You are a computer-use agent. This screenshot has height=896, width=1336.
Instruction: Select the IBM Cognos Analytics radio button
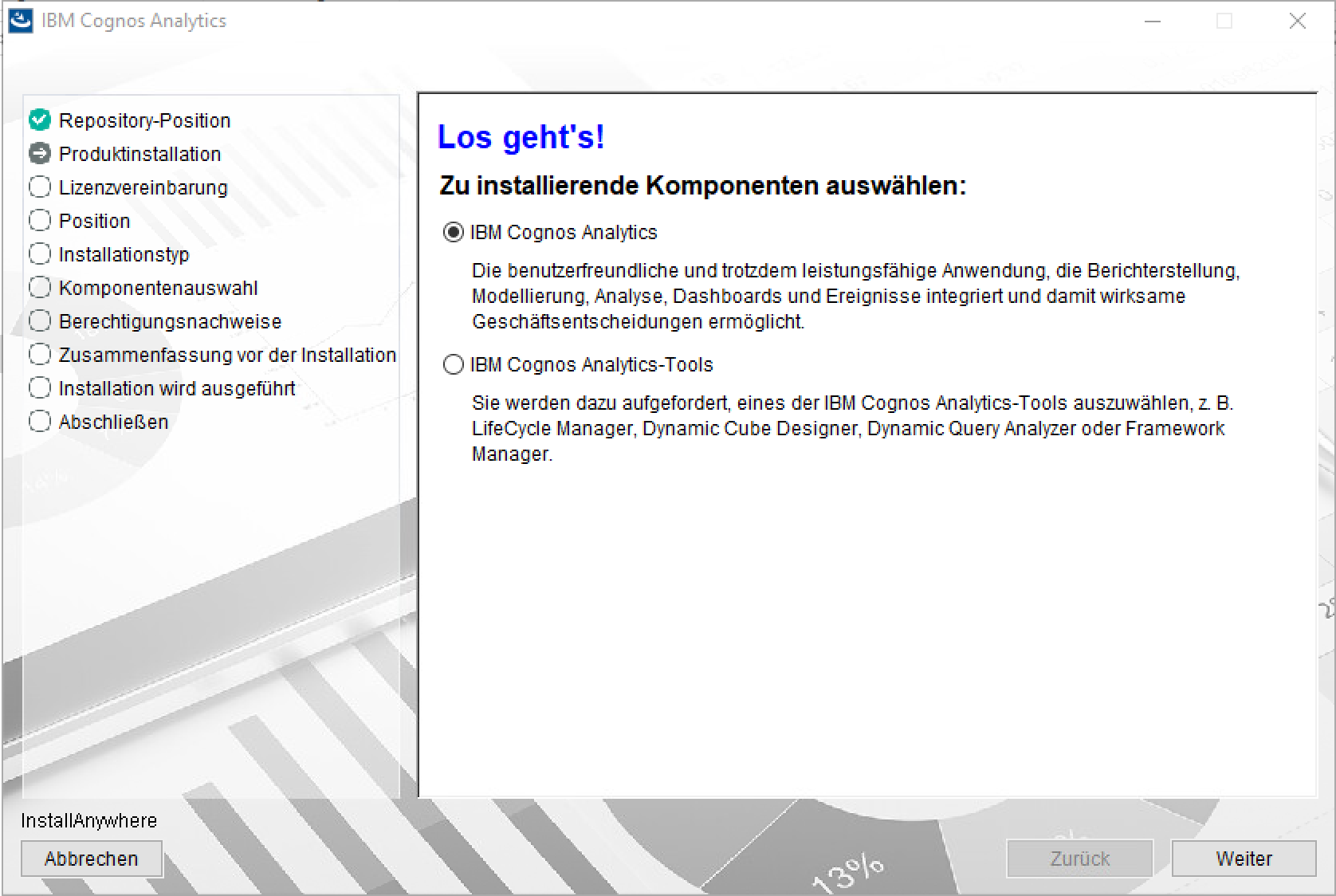pyautogui.click(x=453, y=233)
